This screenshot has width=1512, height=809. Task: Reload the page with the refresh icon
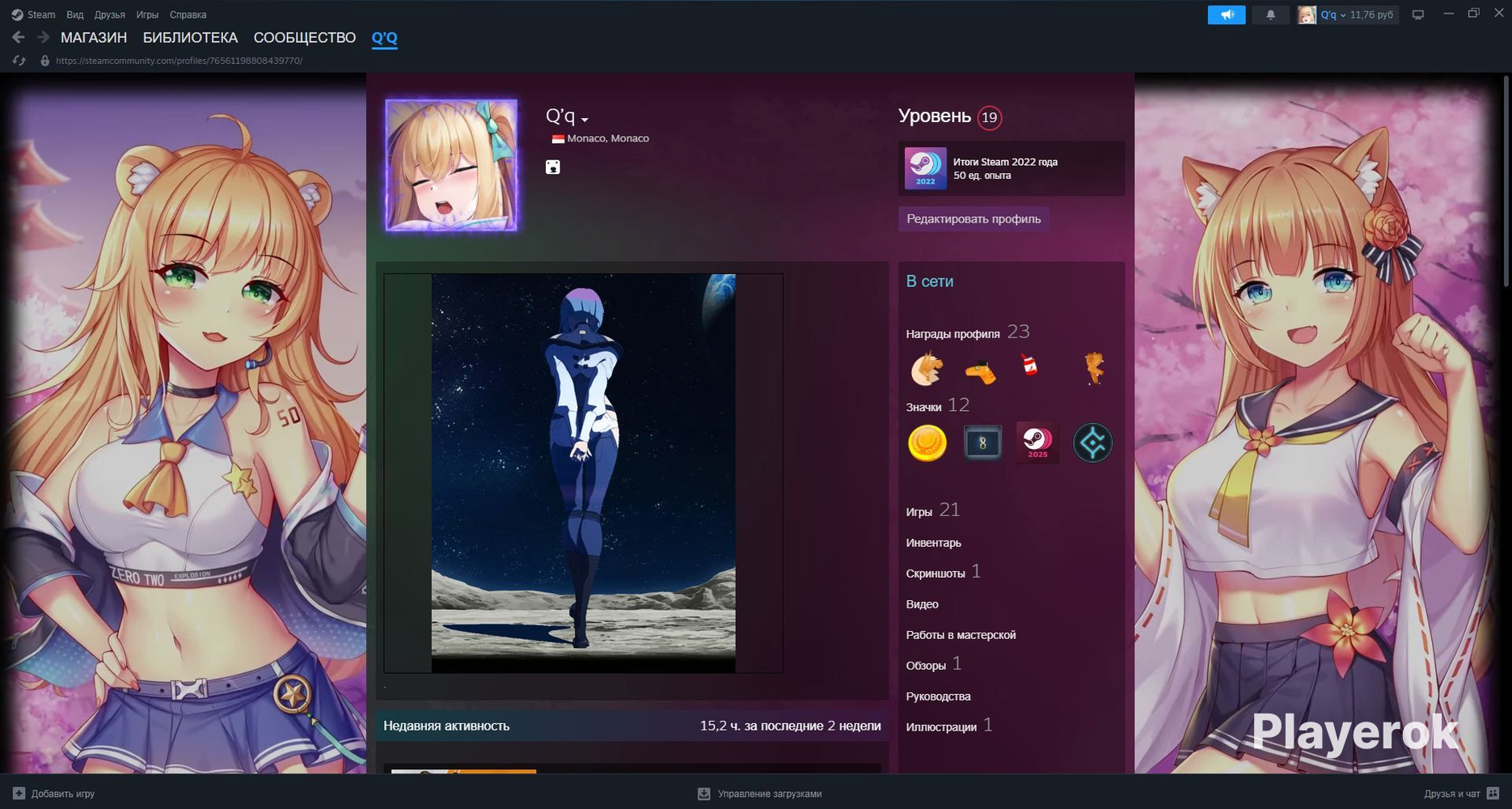coord(19,61)
